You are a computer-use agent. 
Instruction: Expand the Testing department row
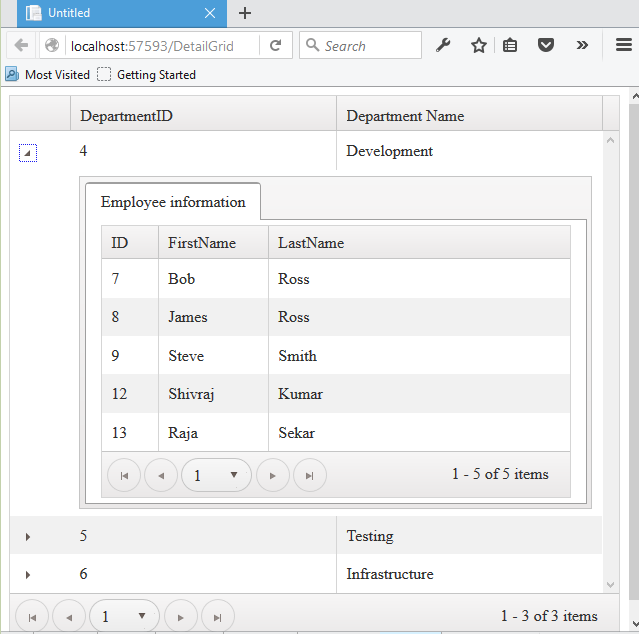[28, 537]
